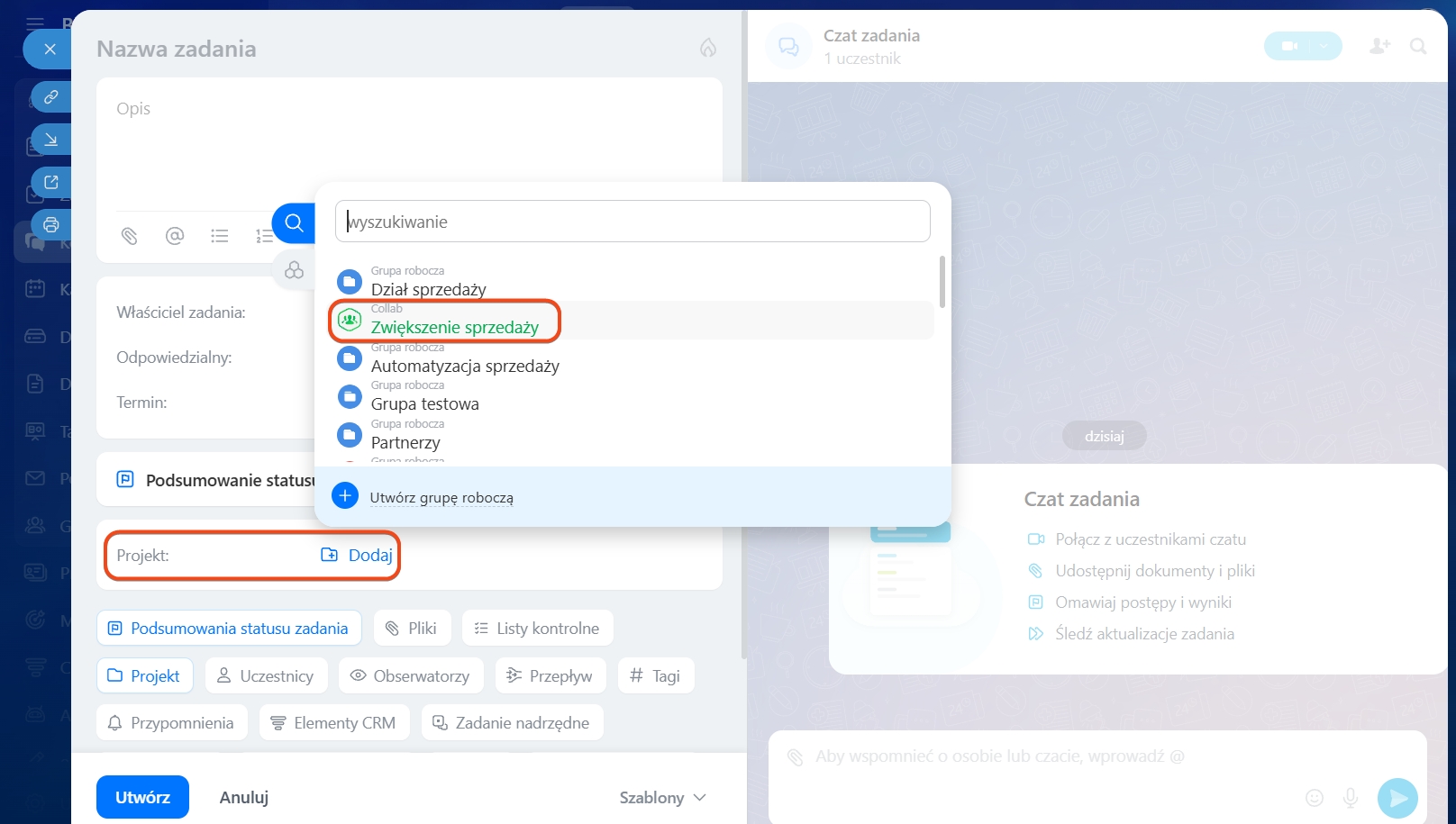Search within the task chat
Viewport: 1456px width, 824px height.
point(1418,46)
